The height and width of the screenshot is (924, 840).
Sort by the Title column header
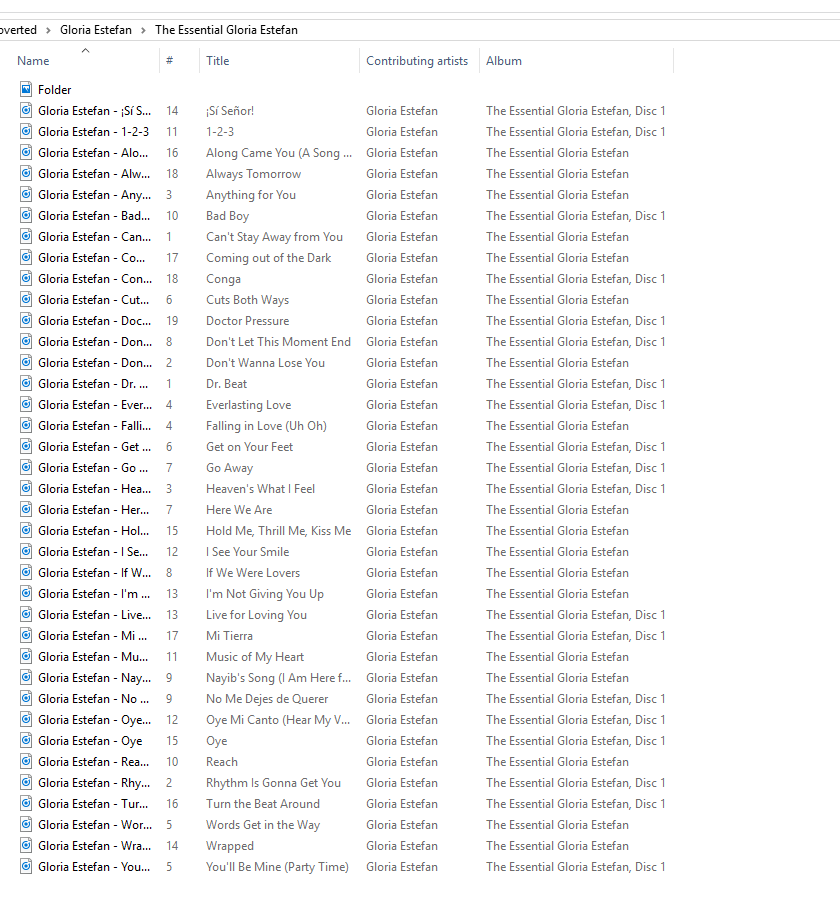(218, 61)
